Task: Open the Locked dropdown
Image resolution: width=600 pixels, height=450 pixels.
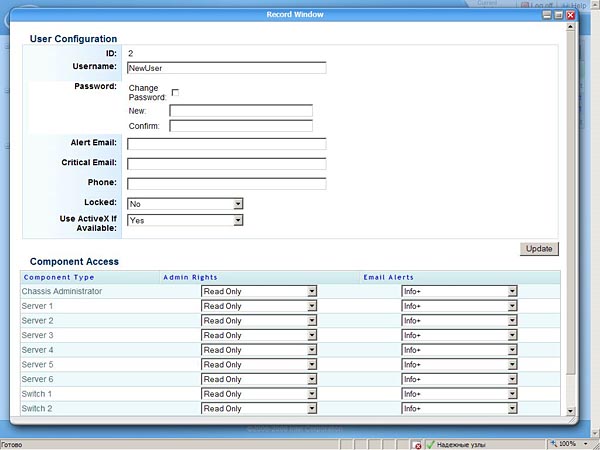Action: pyautogui.click(x=238, y=203)
